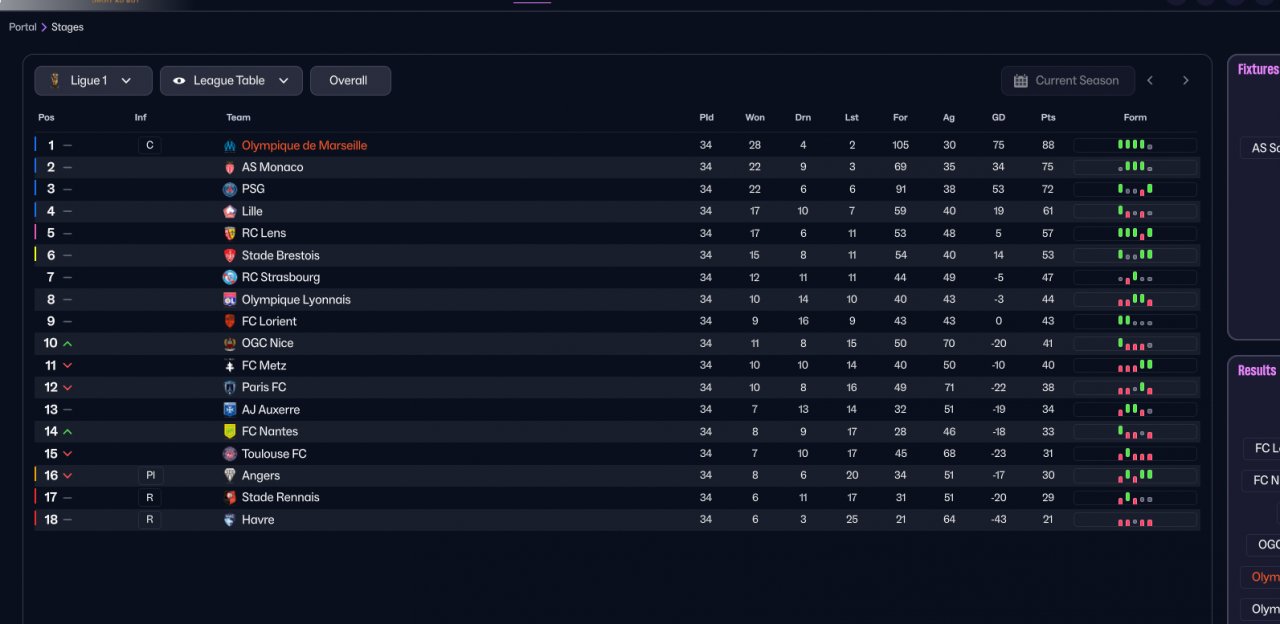The width and height of the screenshot is (1280, 624).
Task: Click the Stages breadcrumb
Action: (68, 27)
